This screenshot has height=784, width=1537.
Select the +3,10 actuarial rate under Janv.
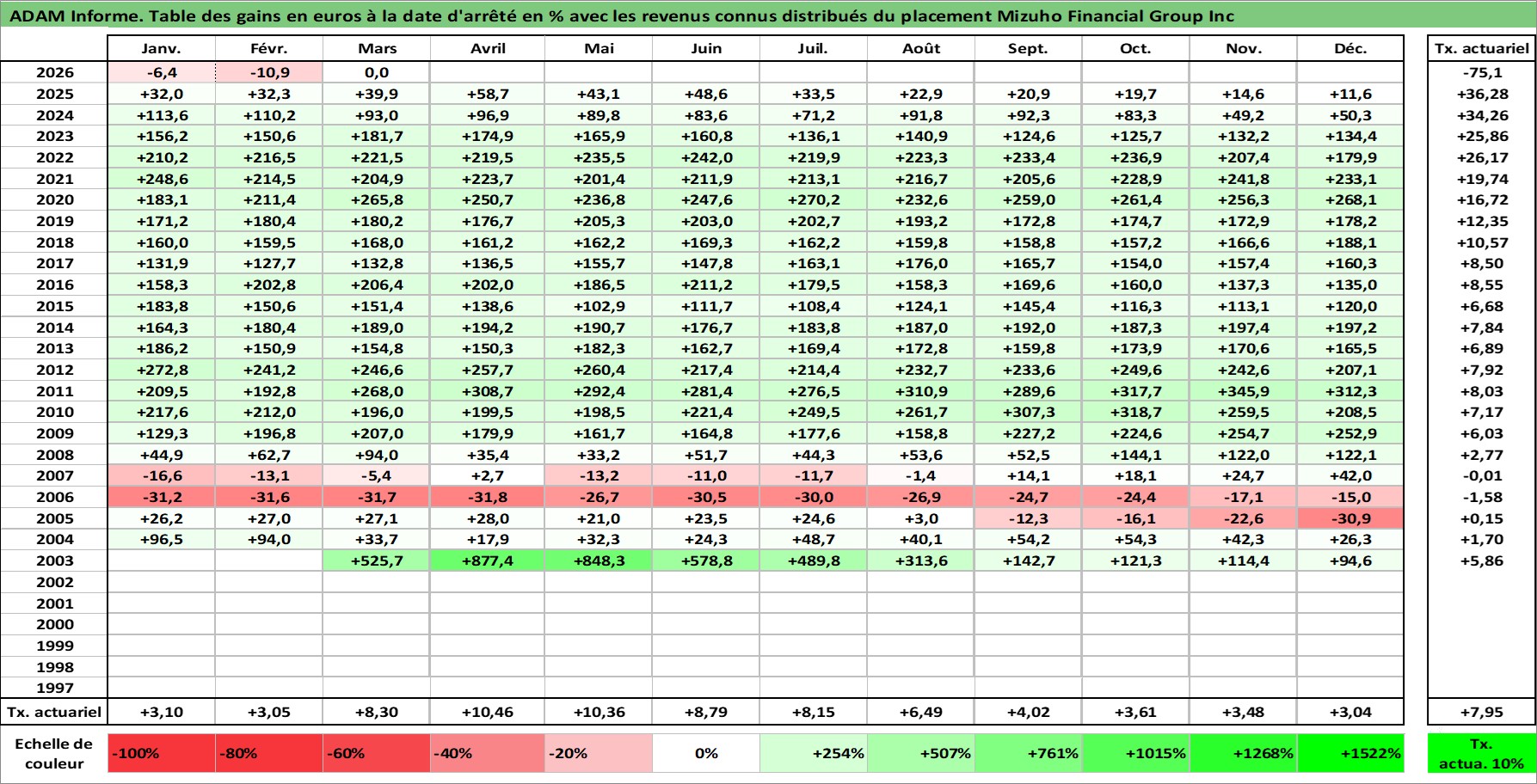(162, 712)
